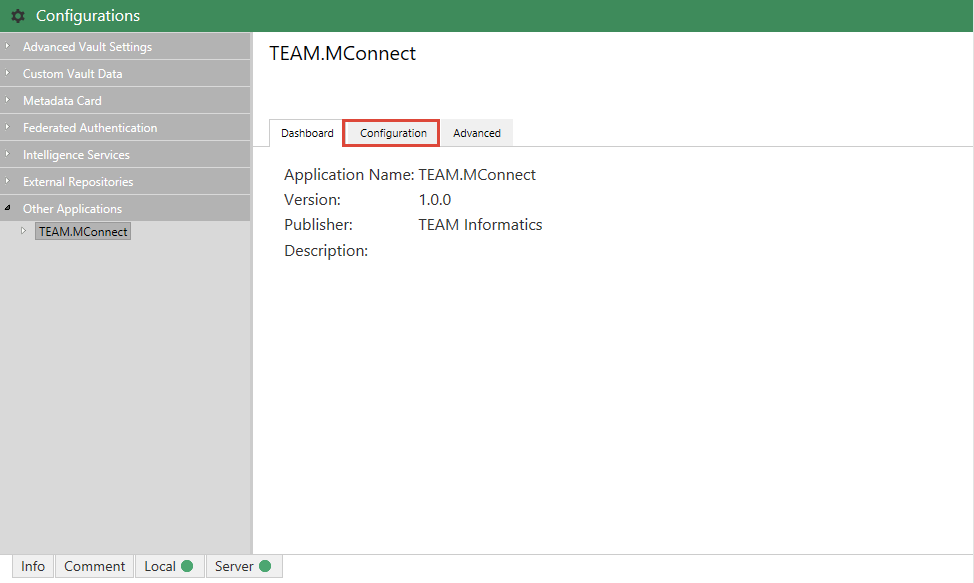Screen dimensions: 974x583
Task: Click the gear icon beside Configurations title
Action: (x=18, y=16)
